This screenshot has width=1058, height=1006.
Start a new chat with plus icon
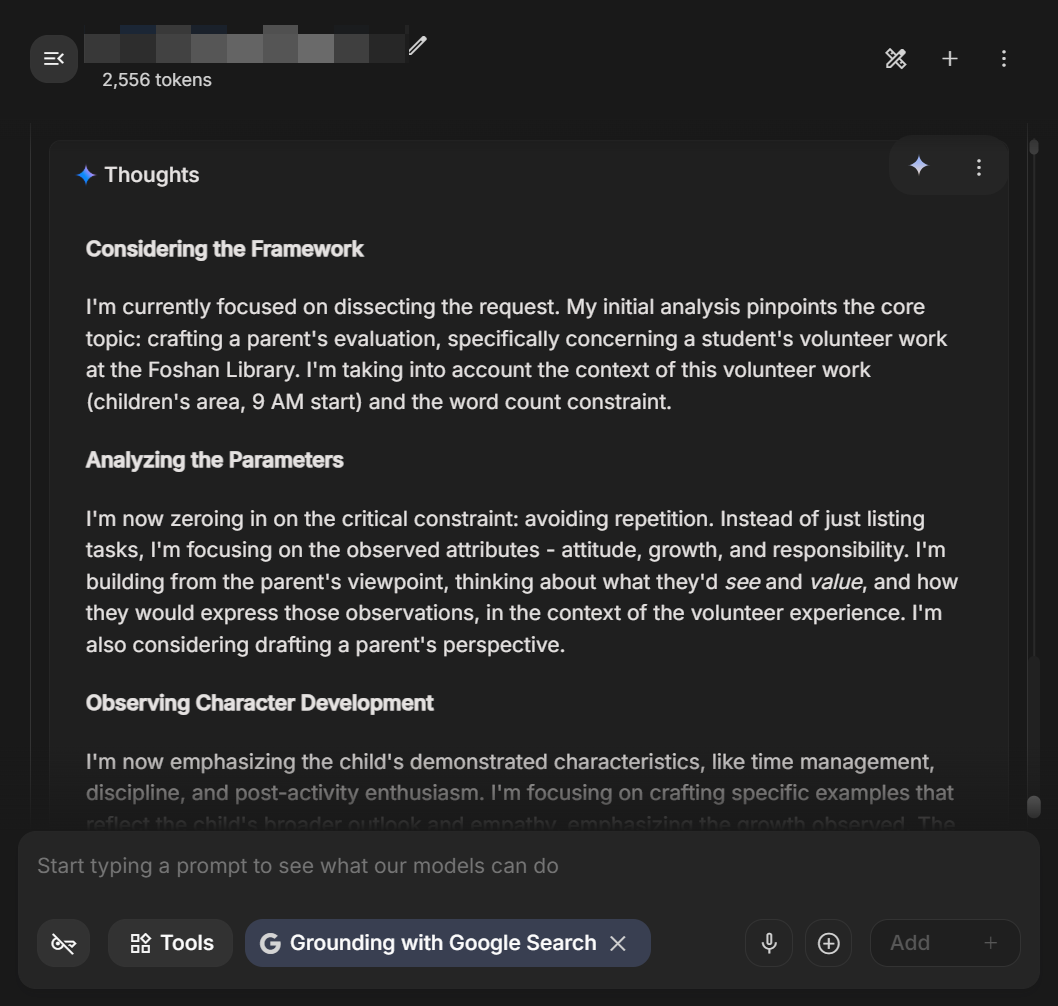pos(949,59)
